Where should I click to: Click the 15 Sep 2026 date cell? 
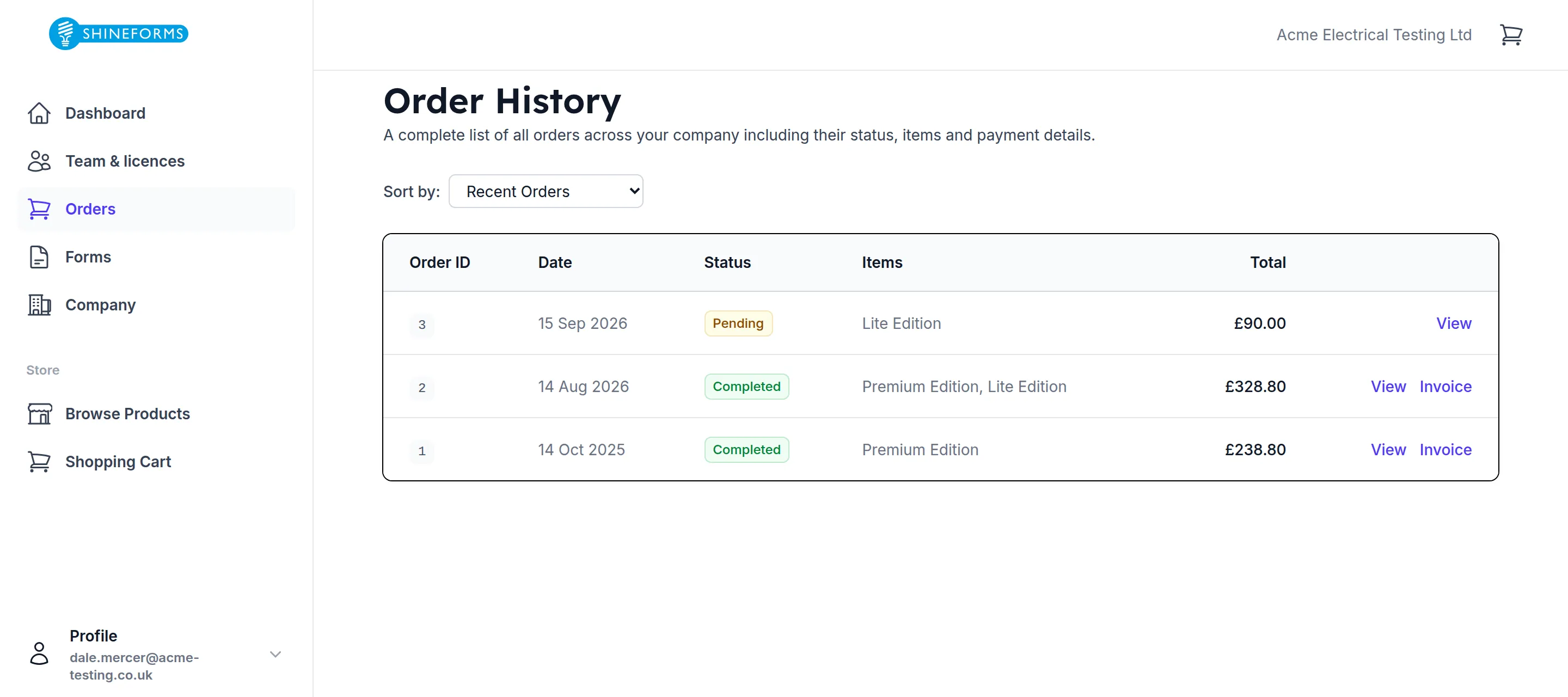pos(582,323)
